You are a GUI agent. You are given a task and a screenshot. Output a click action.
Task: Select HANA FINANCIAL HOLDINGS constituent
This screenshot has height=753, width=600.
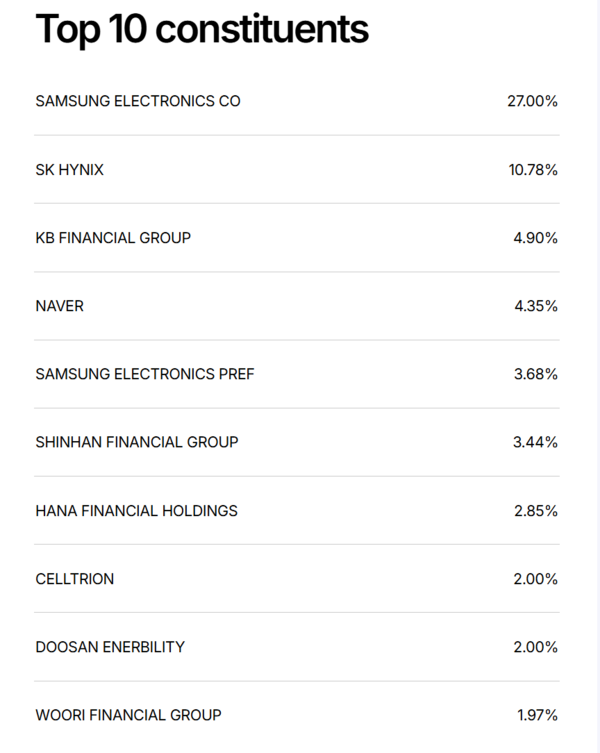click(136, 511)
